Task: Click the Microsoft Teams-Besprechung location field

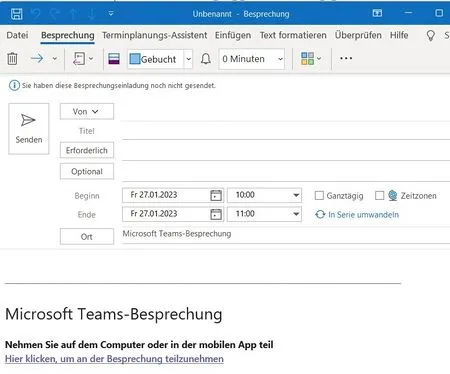Action: click(286, 234)
